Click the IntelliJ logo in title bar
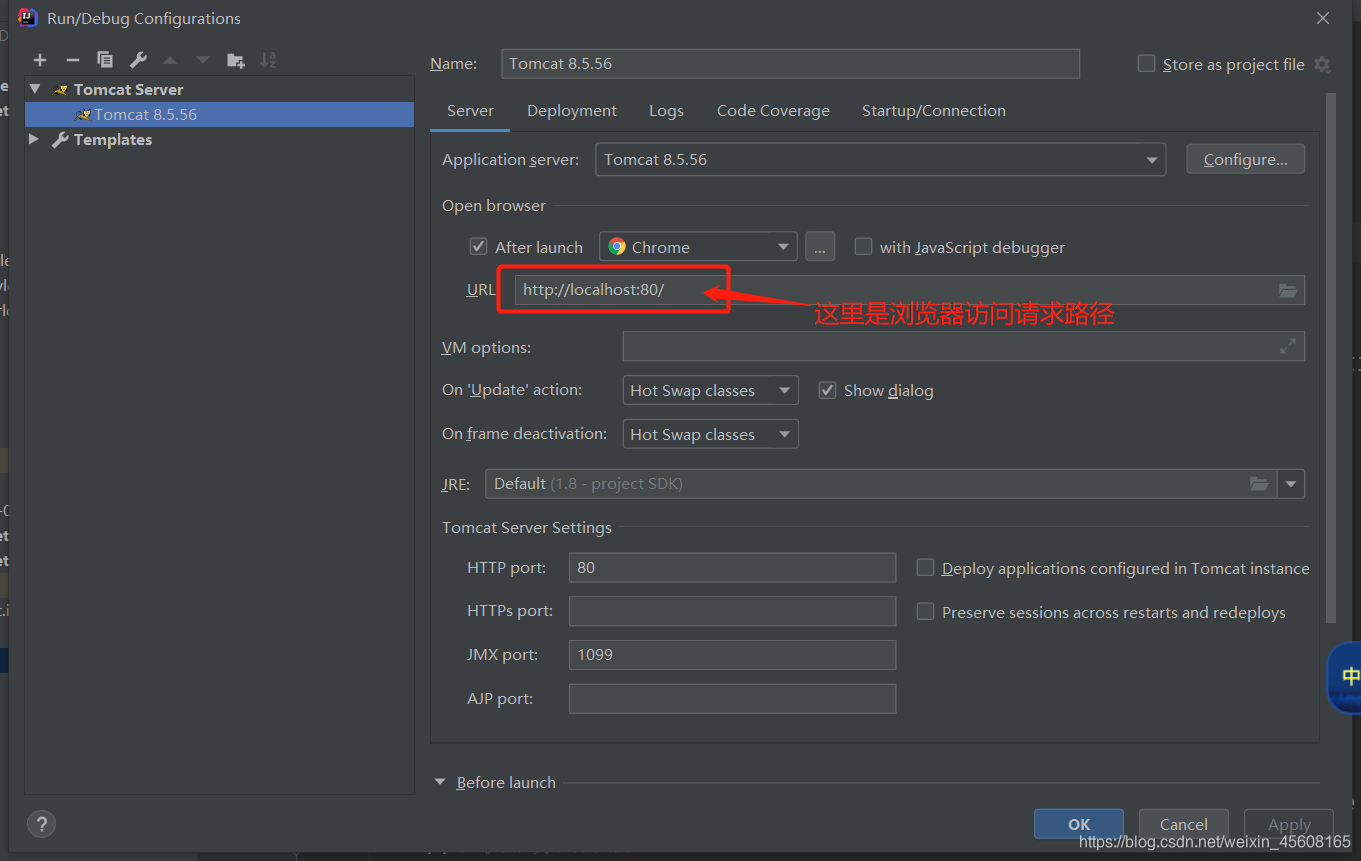This screenshot has height=861, width=1361. tap(28, 18)
